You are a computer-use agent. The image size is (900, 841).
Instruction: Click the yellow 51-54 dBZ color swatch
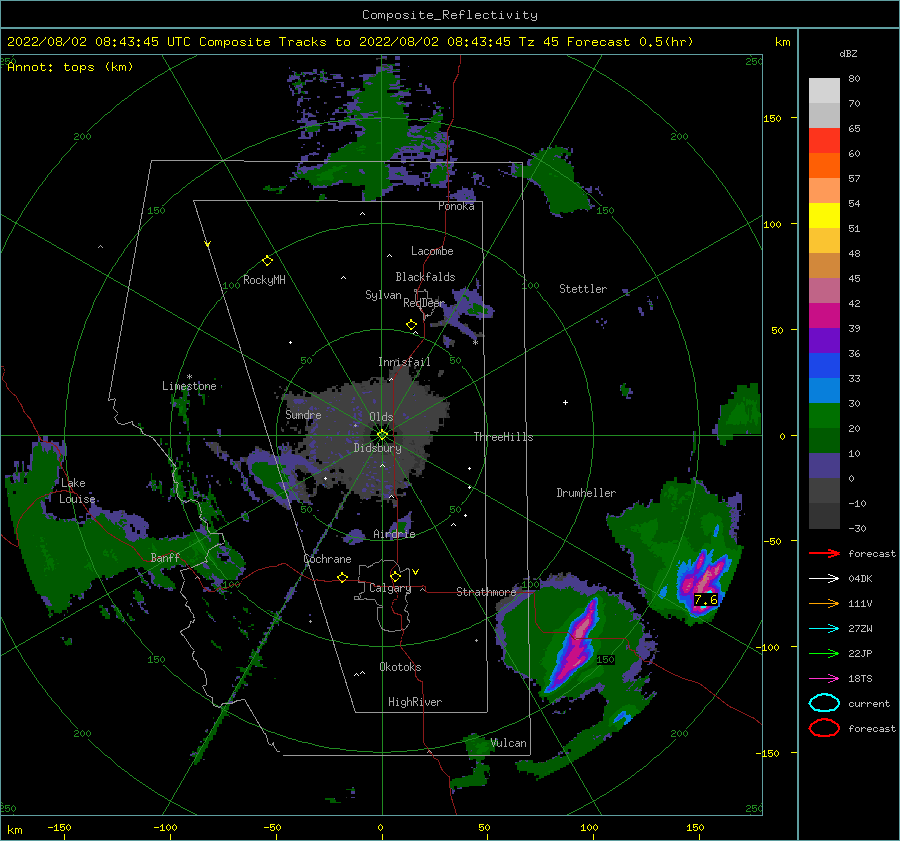tap(824, 215)
